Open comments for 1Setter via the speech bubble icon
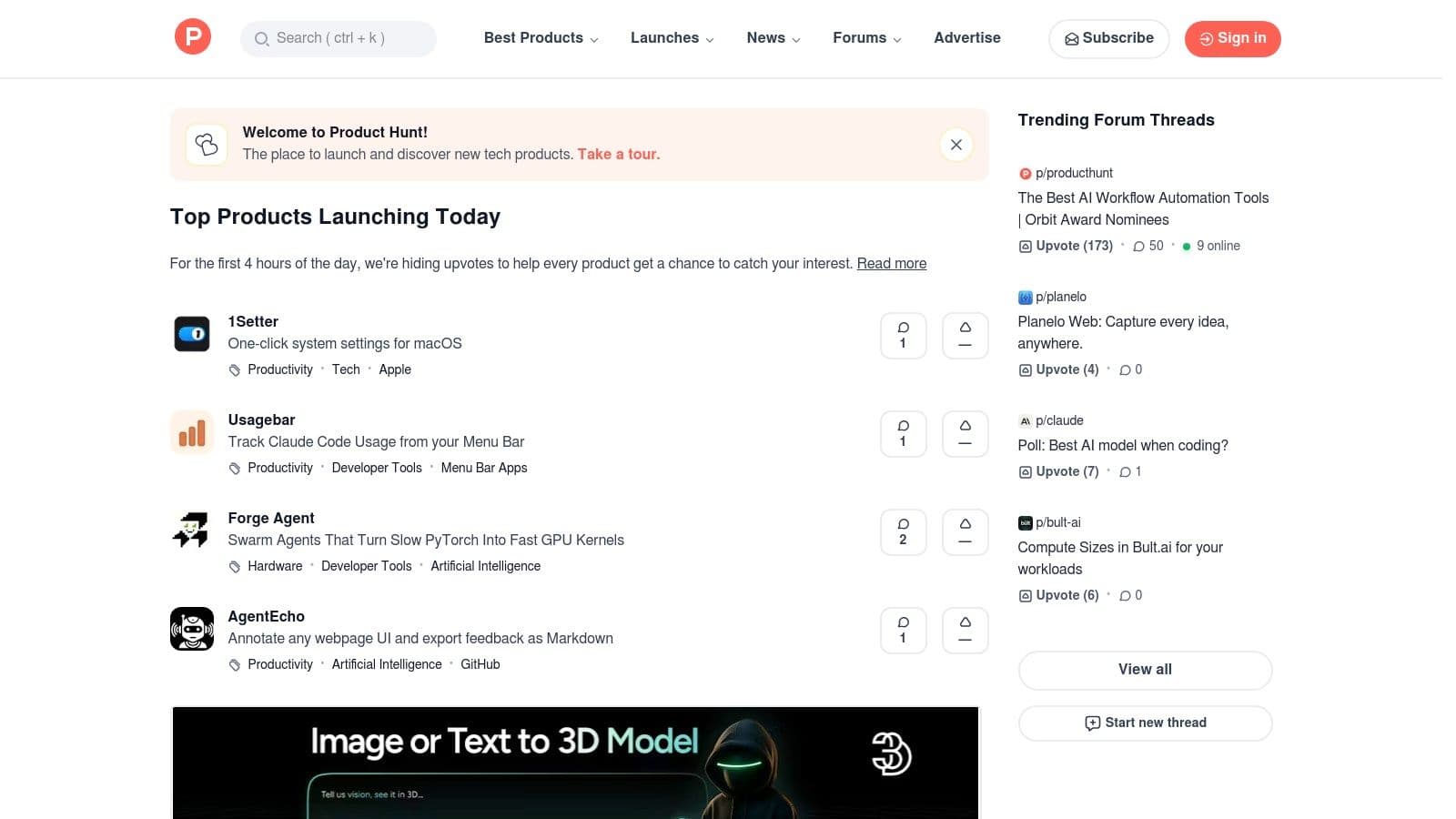This screenshot has height=819, width=1456. click(x=903, y=336)
